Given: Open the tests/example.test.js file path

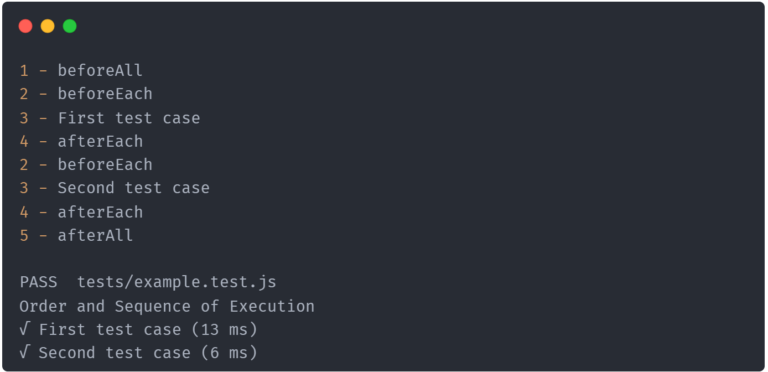Looking at the screenshot, I should pyautogui.click(x=177, y=282).
